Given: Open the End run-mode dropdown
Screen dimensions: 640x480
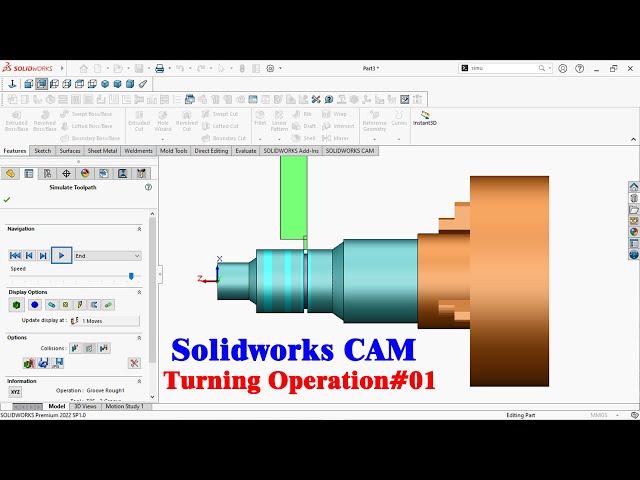Looking at the screenshot, I should (x=108, y=256).
